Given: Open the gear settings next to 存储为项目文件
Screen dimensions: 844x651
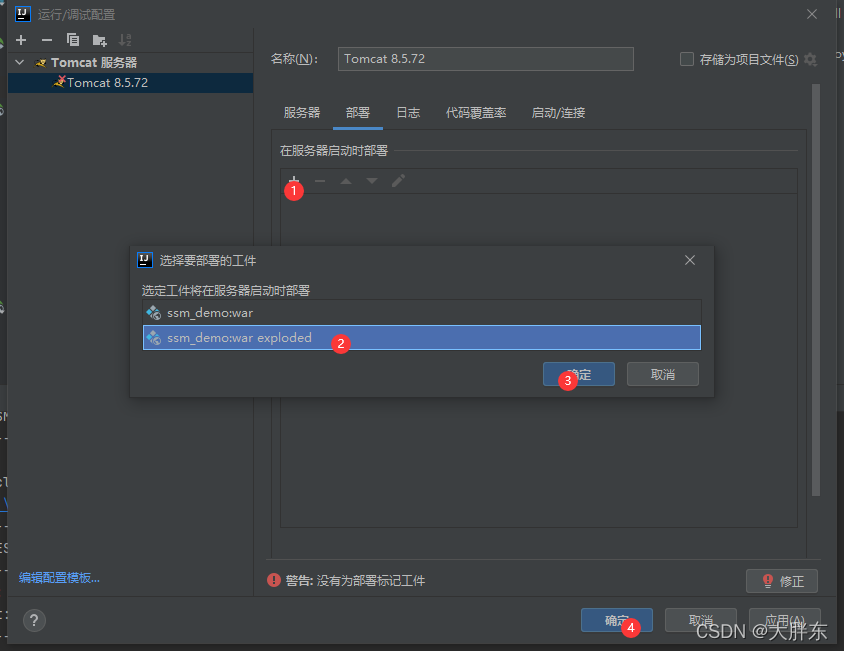Looking at the screenshot, I should pyautogui.click(x=810, y=59).
